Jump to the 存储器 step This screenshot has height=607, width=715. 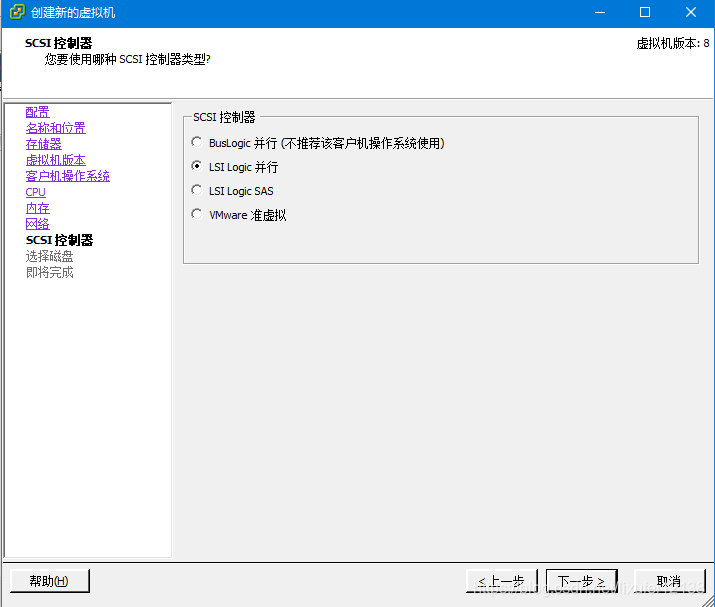pos(43,144)
